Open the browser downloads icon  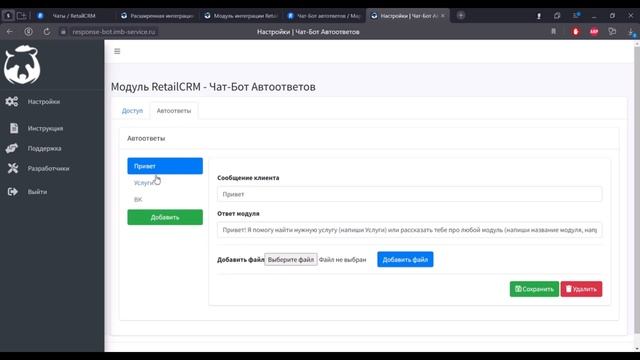click(631, 32)
